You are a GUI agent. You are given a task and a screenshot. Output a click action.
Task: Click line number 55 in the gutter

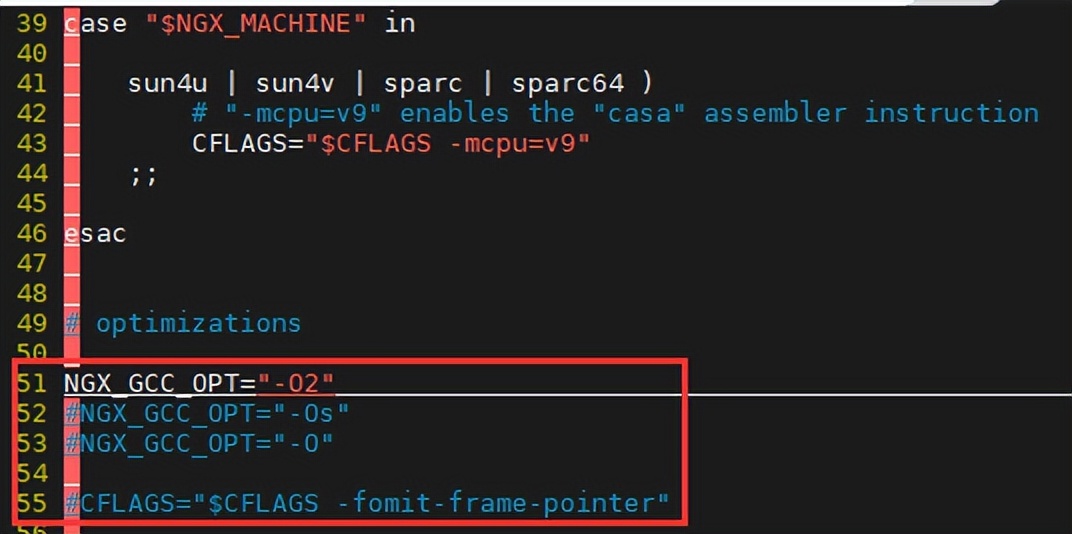pyautogui.click(x=31, y=502)
